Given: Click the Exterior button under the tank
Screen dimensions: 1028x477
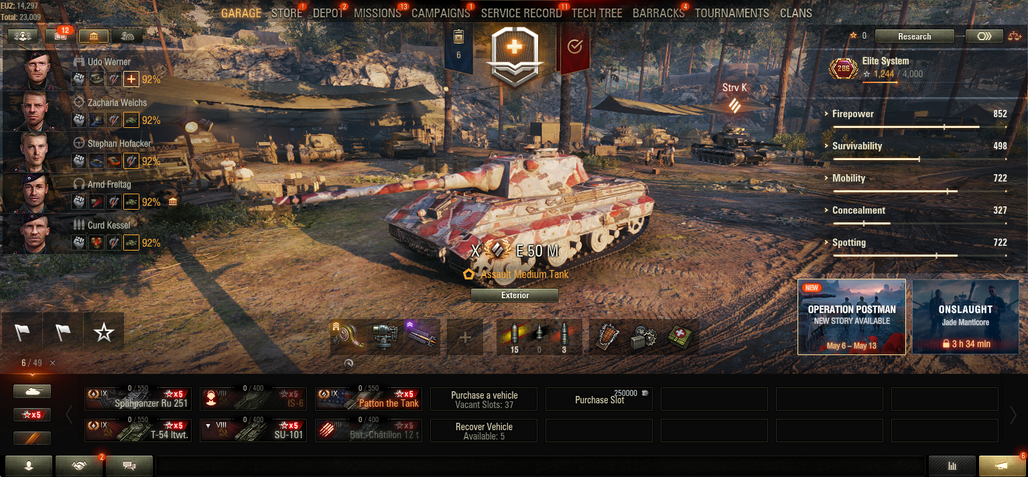Looking at the screenshot, I should point(515,296).
